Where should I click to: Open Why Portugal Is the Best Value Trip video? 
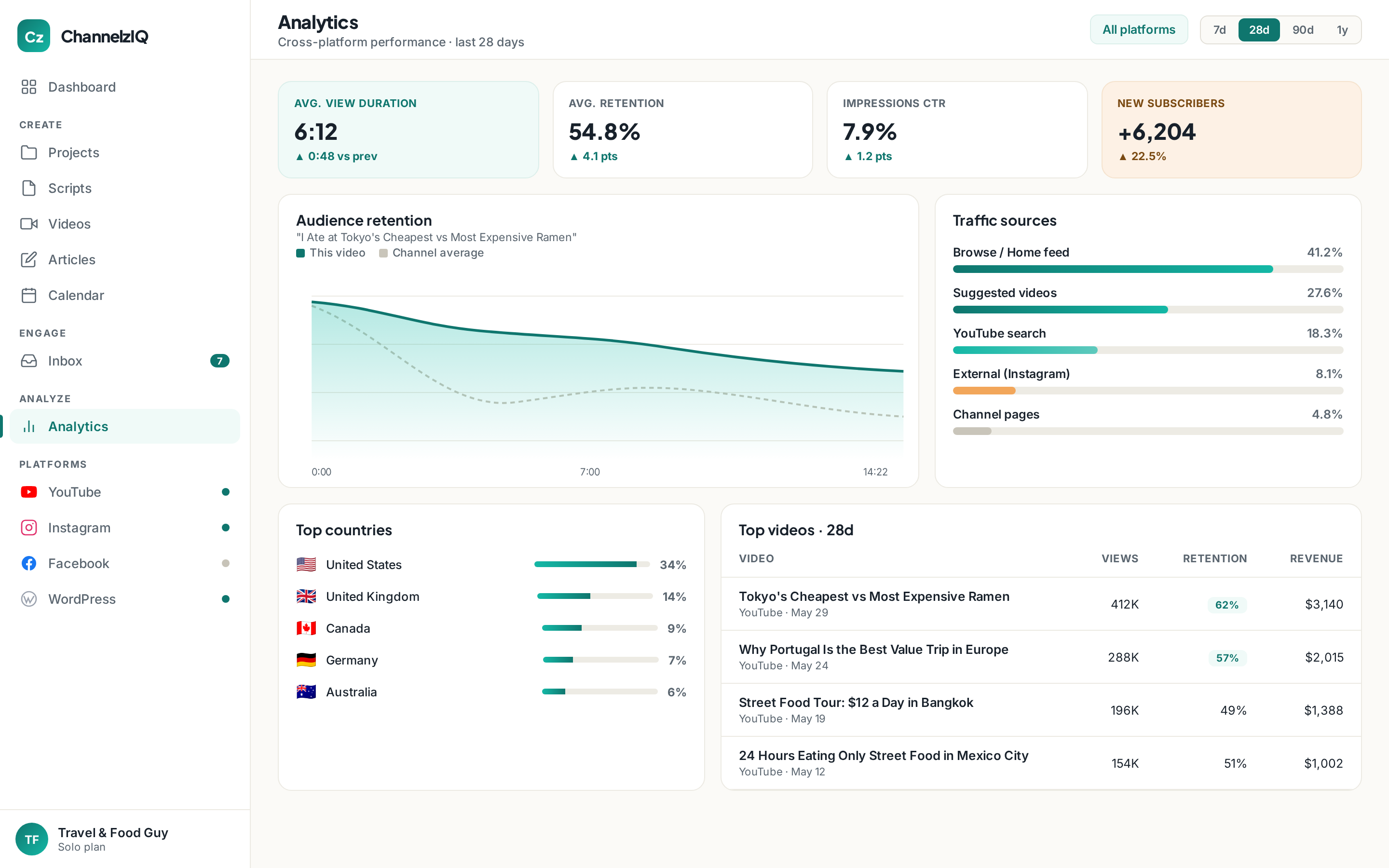[1041, 657]
